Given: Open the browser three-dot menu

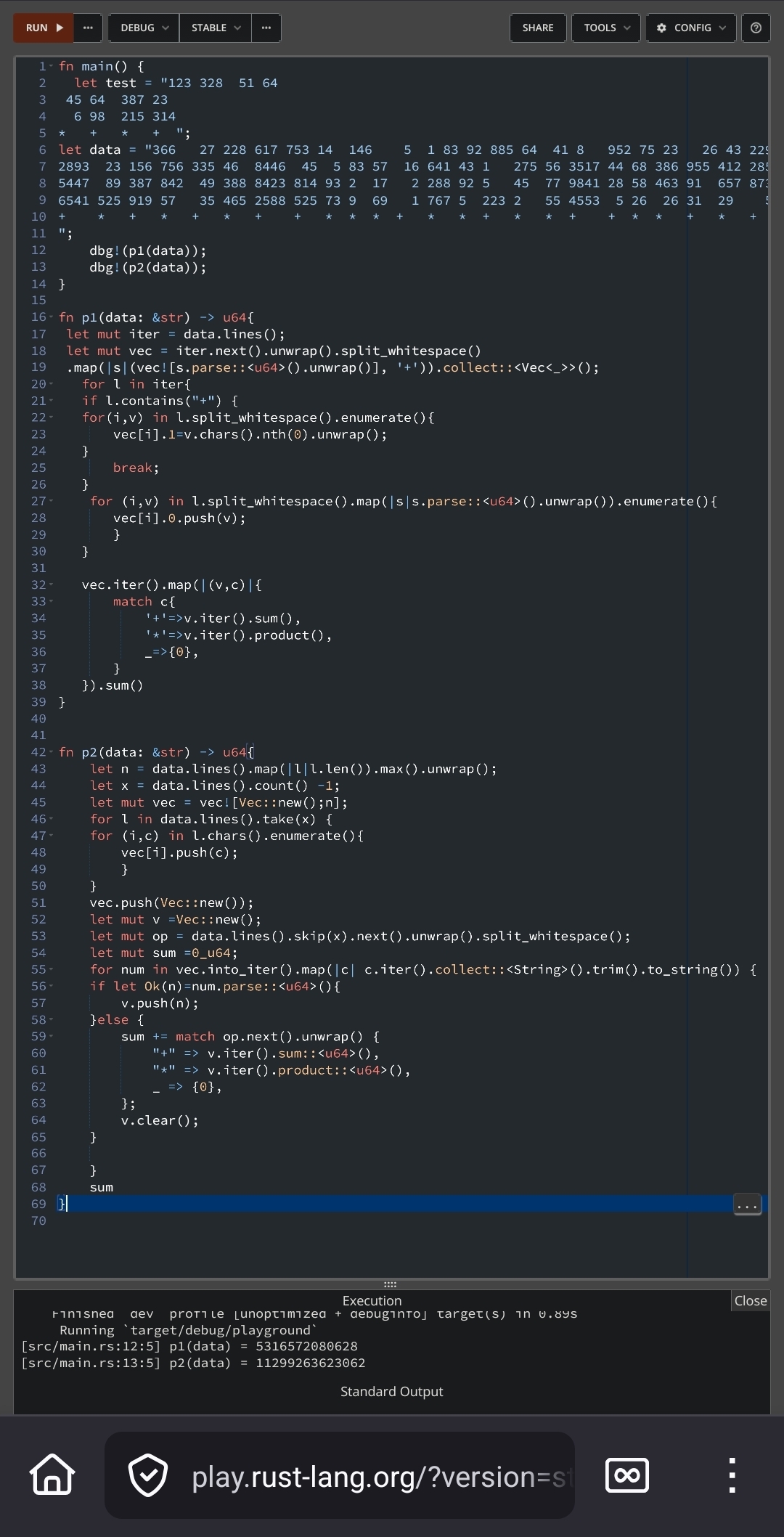Looking at the screenshot, I should [x=732, y=1475].
